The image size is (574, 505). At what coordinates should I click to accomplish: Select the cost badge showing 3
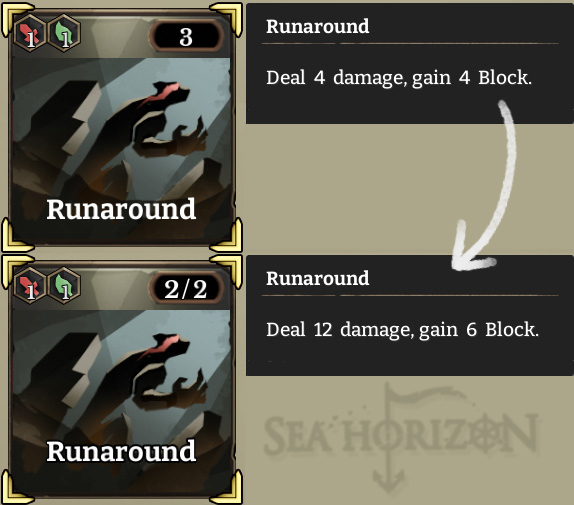coord(186,37)
